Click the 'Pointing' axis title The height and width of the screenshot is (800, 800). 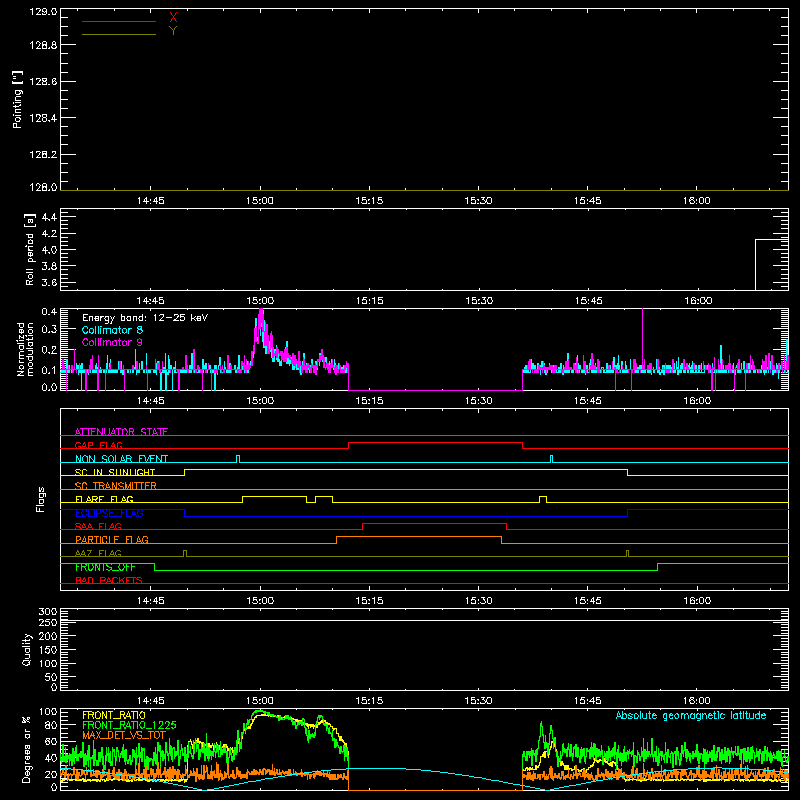17,99
